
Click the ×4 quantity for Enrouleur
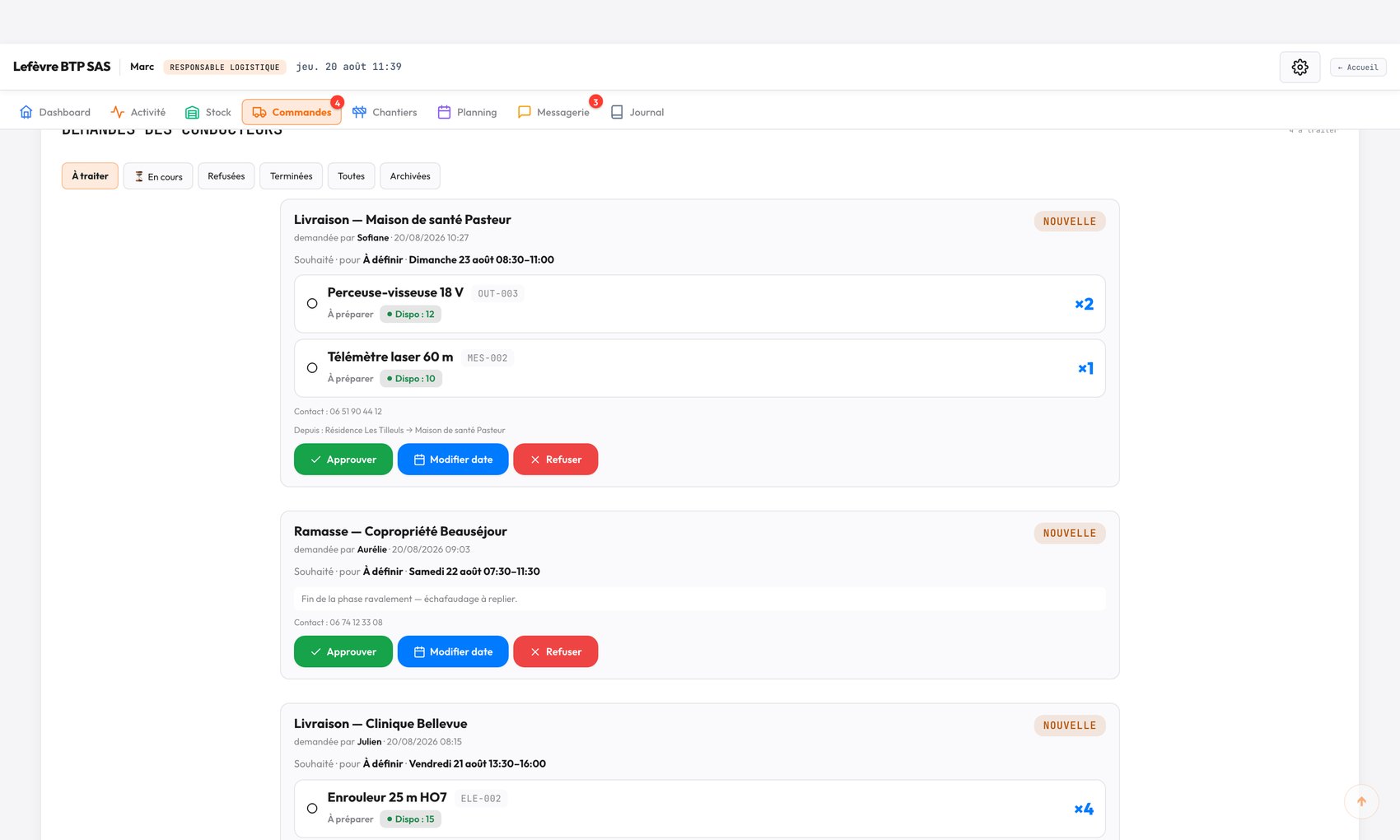[1084, 809]
